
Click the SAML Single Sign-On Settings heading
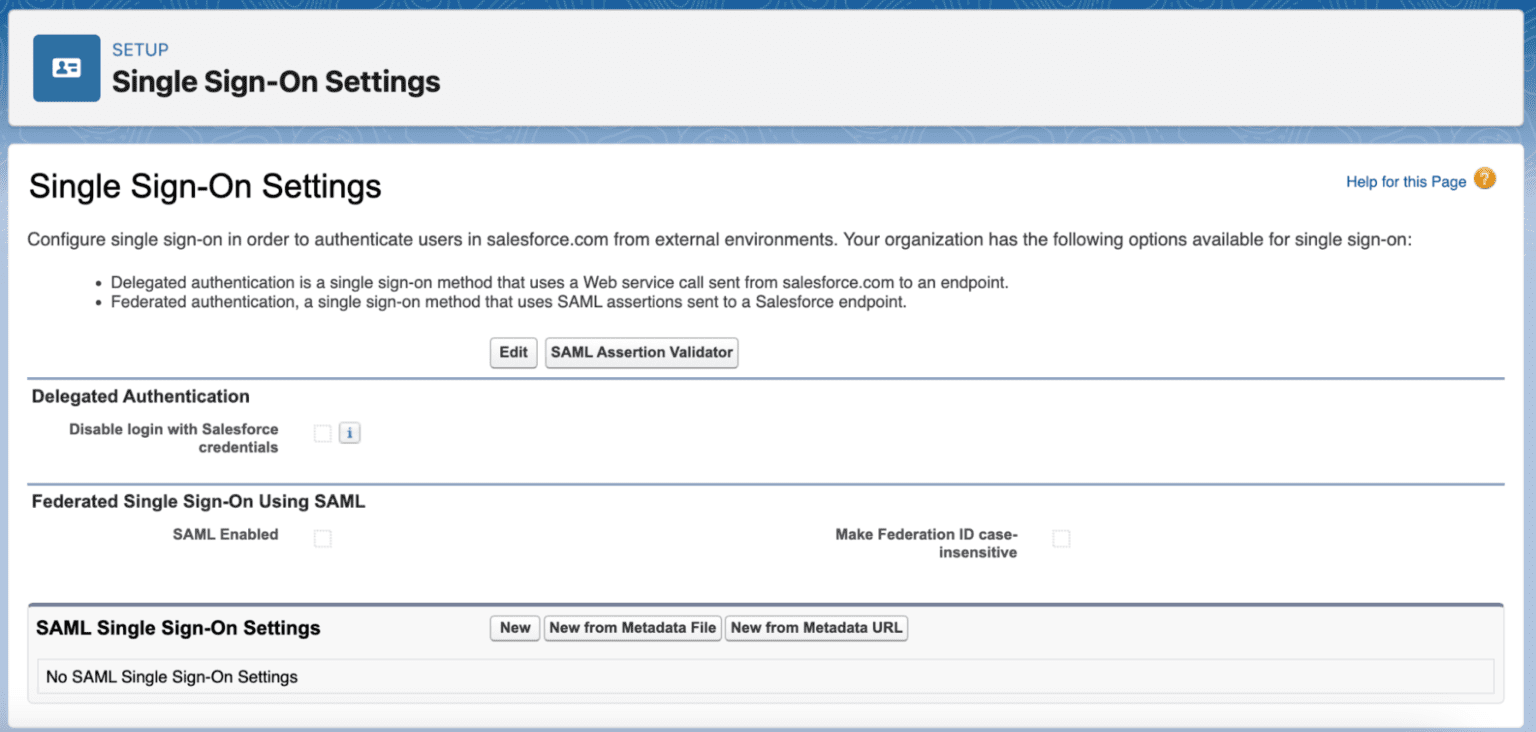click(x=178, y=628)
